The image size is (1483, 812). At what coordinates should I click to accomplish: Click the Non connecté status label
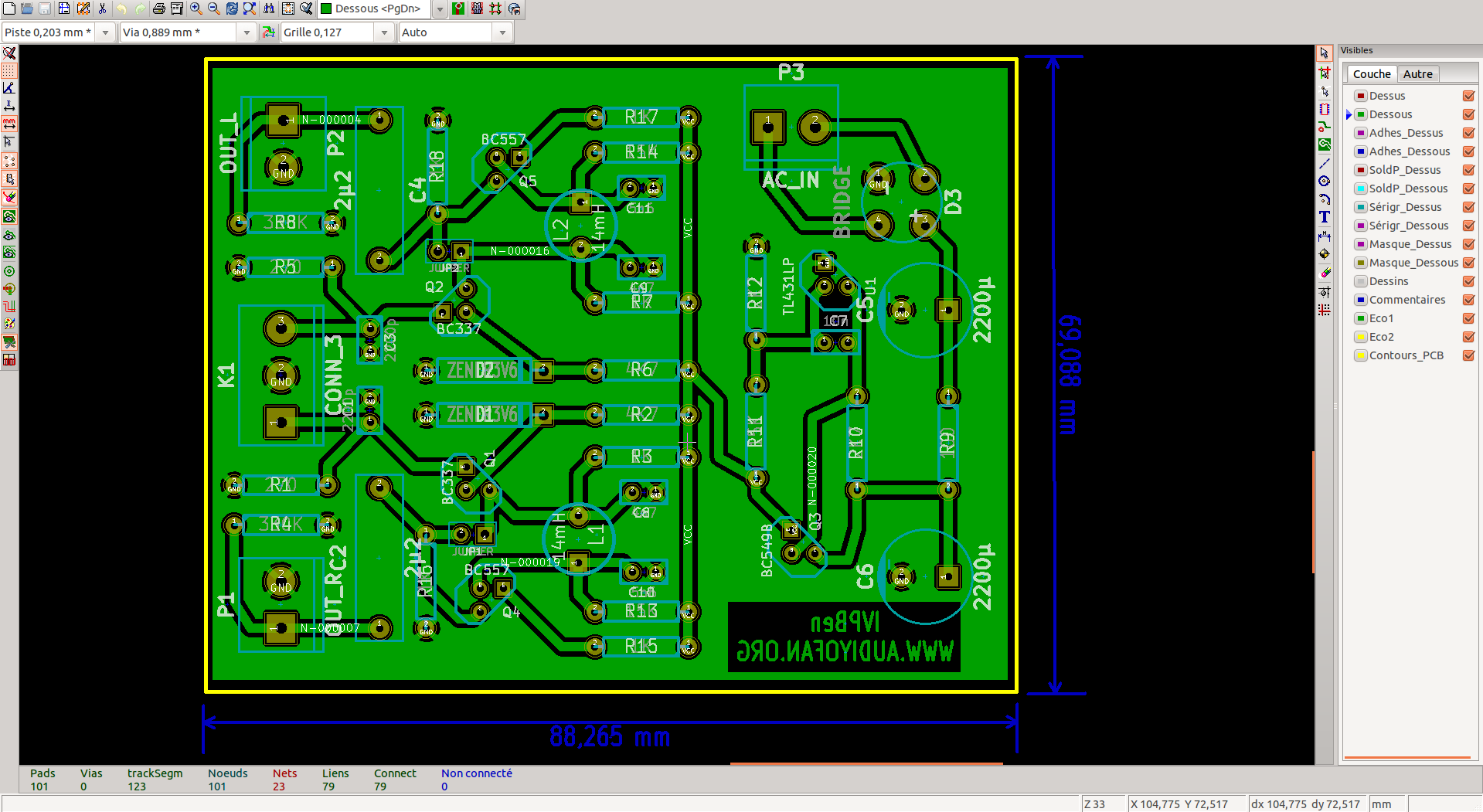[x=476, y=773]
